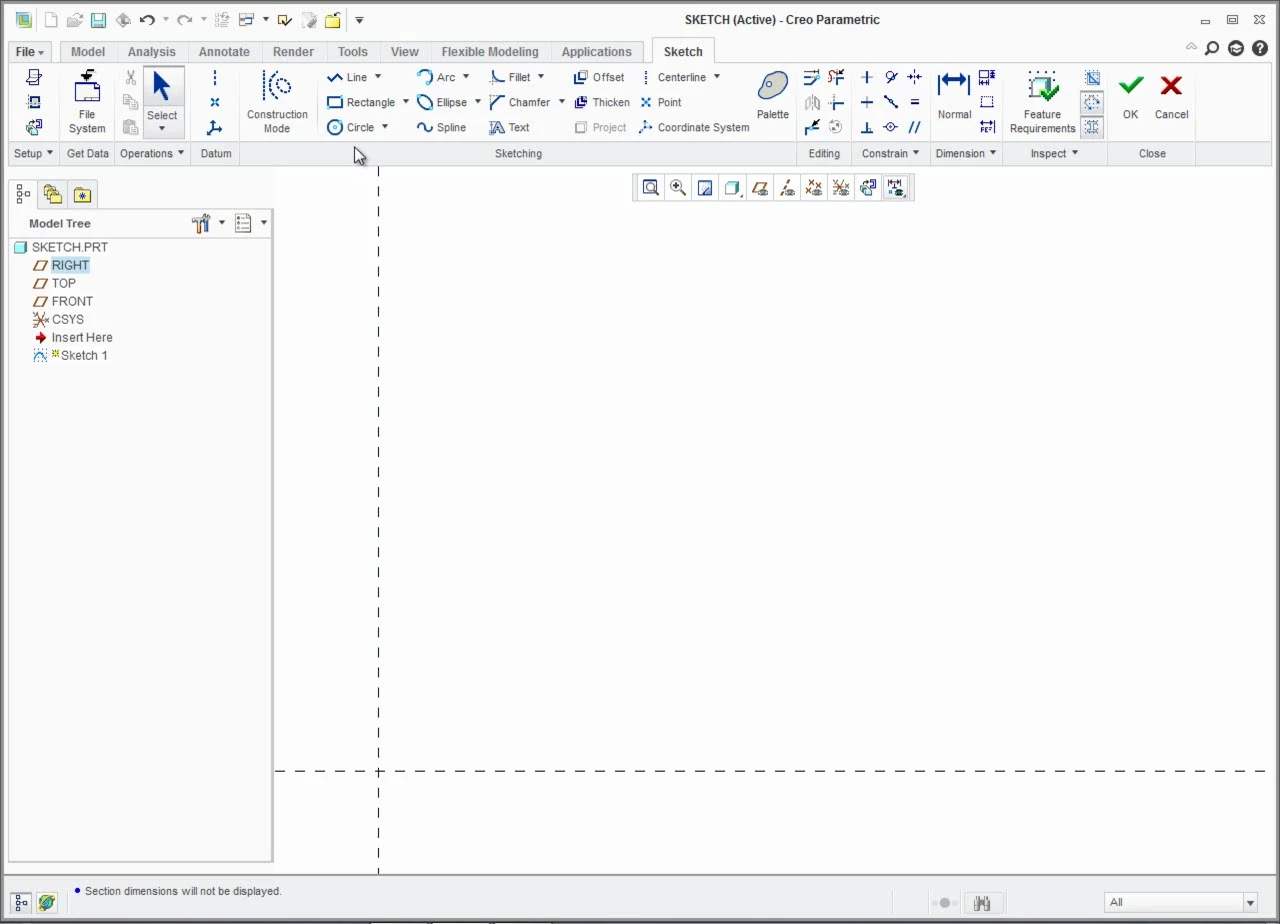The height and width of the screenshot is (924, 1280).
Task: Open the Inspect group menu
Action: [x=1055, y=153]
